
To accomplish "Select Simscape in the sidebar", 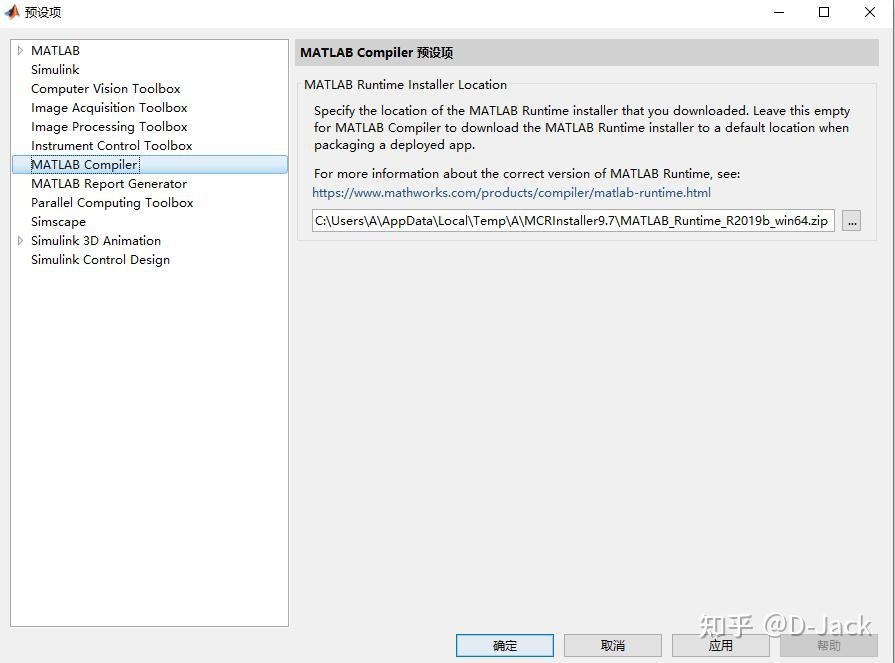I will coord(58,221).
